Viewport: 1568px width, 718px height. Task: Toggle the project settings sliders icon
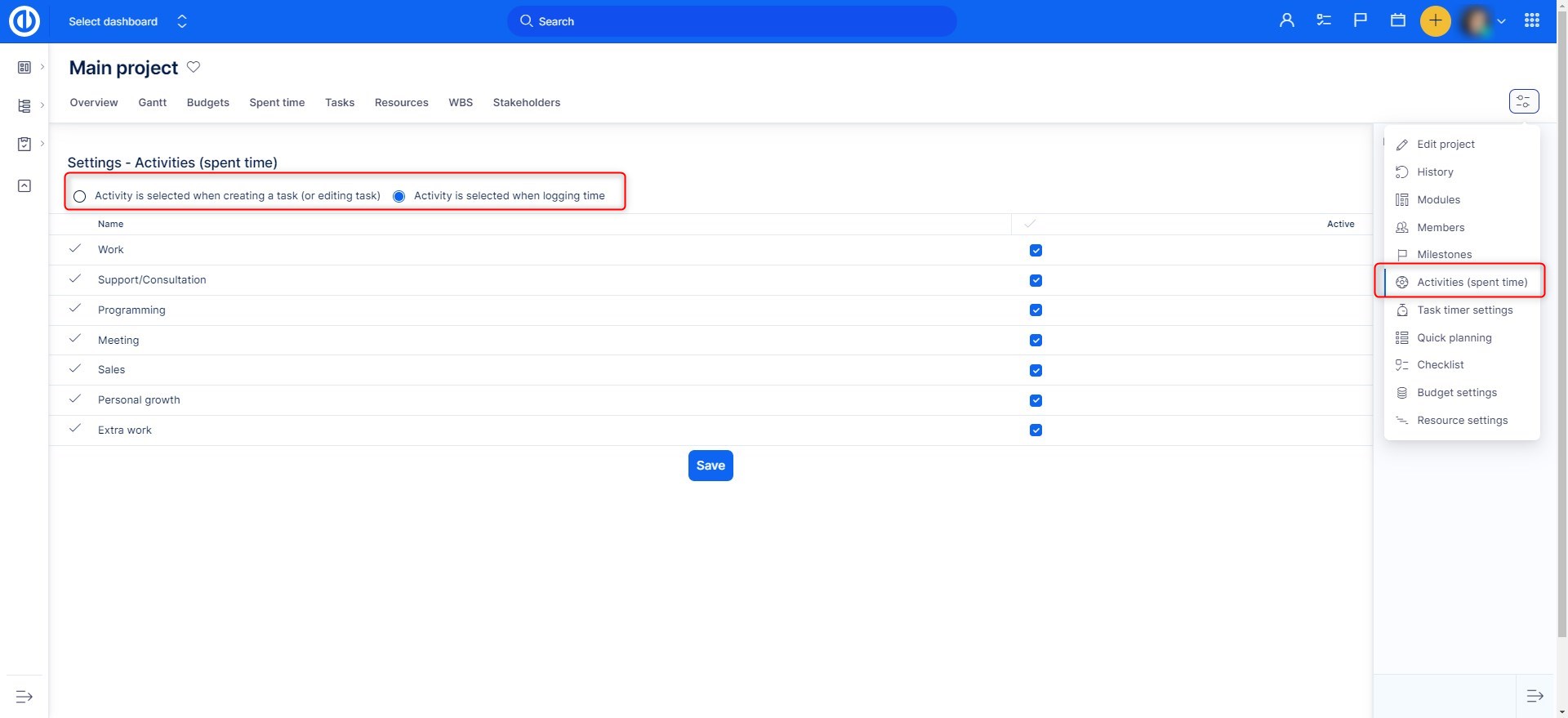pos(1523,101)
